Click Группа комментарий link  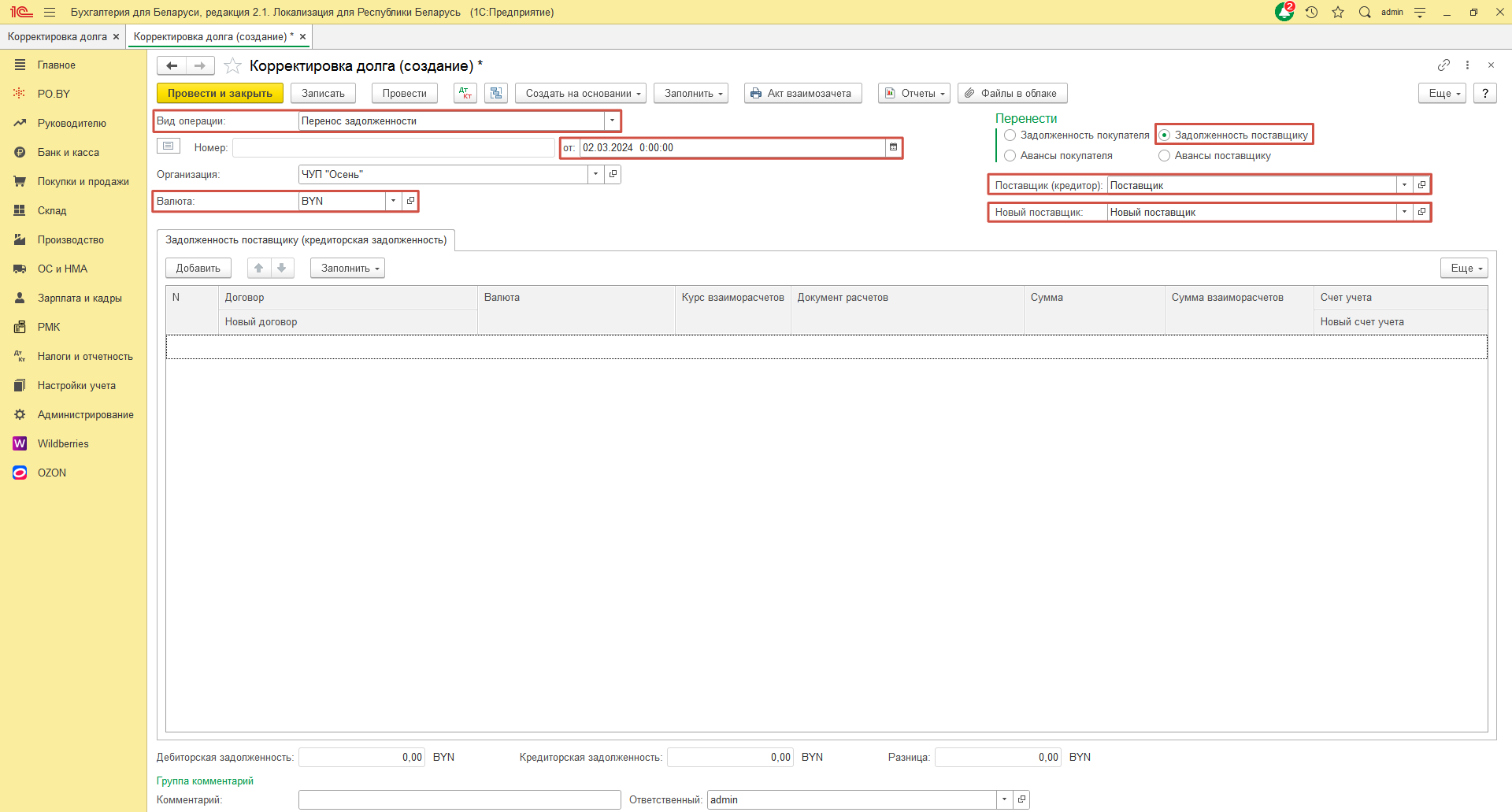205,780
